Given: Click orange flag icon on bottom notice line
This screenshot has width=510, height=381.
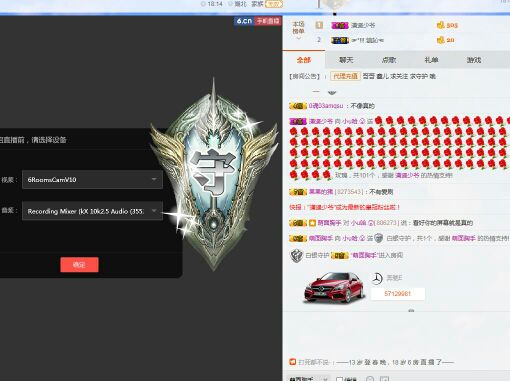Looking at the screenshot, I should click(x=292, y=362).
